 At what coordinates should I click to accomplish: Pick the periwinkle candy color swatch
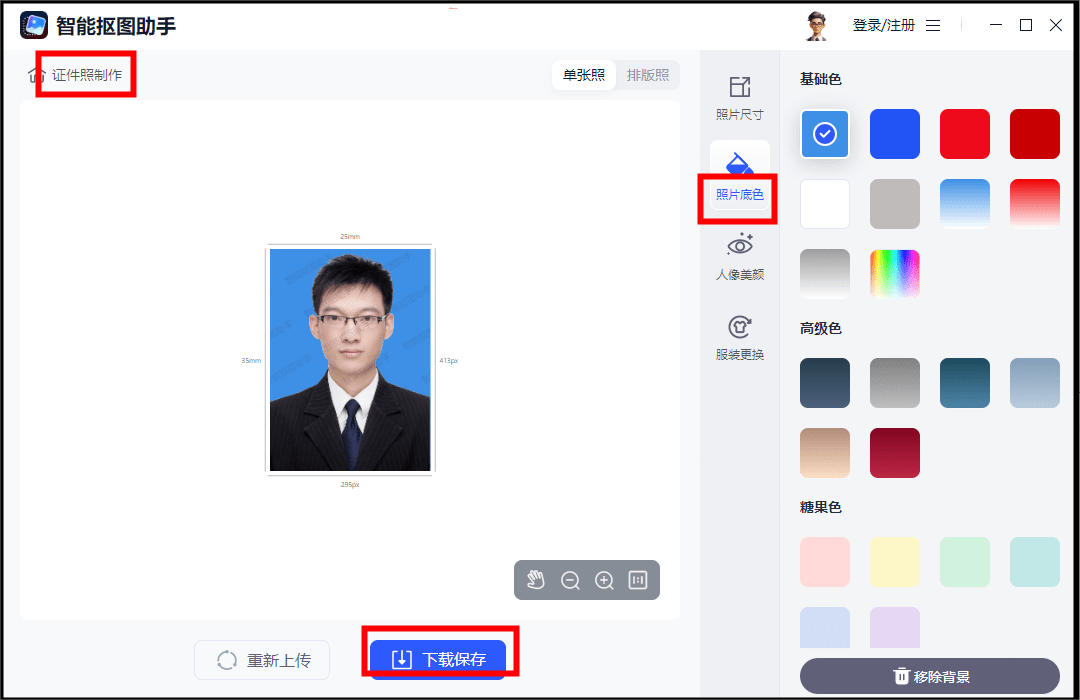point(825,628)
